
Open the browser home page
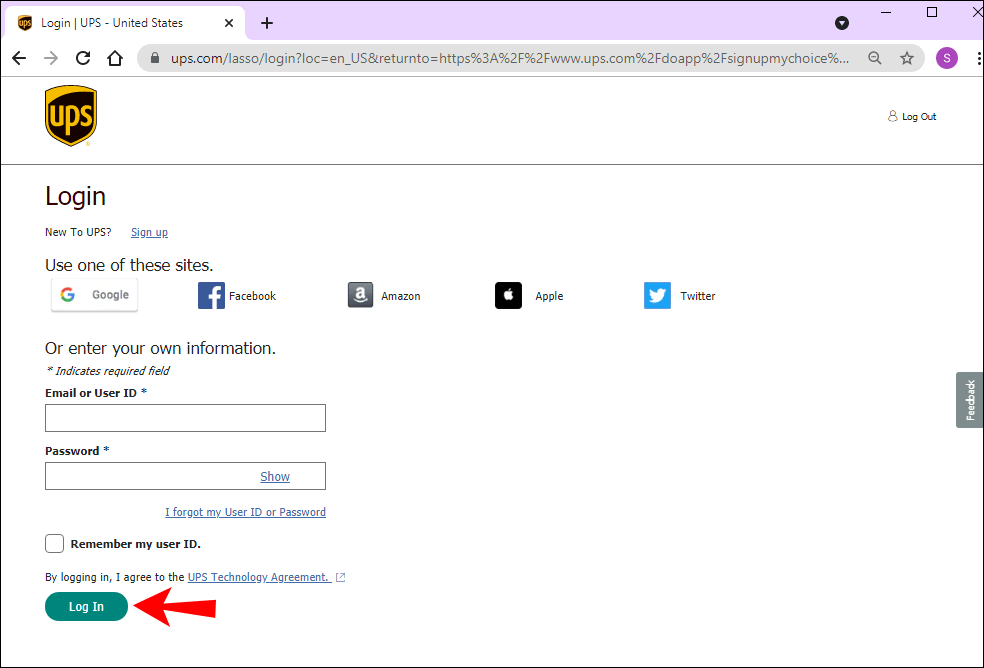click(115, 58)
